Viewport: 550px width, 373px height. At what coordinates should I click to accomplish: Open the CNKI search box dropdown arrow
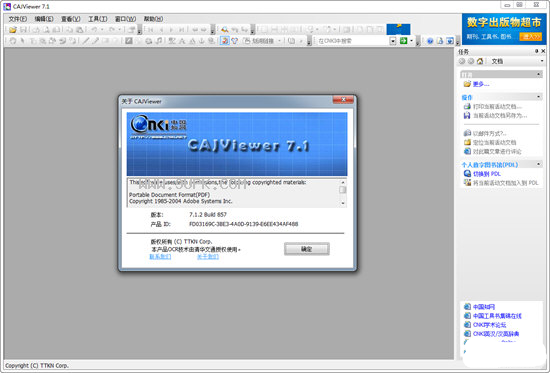393,41
